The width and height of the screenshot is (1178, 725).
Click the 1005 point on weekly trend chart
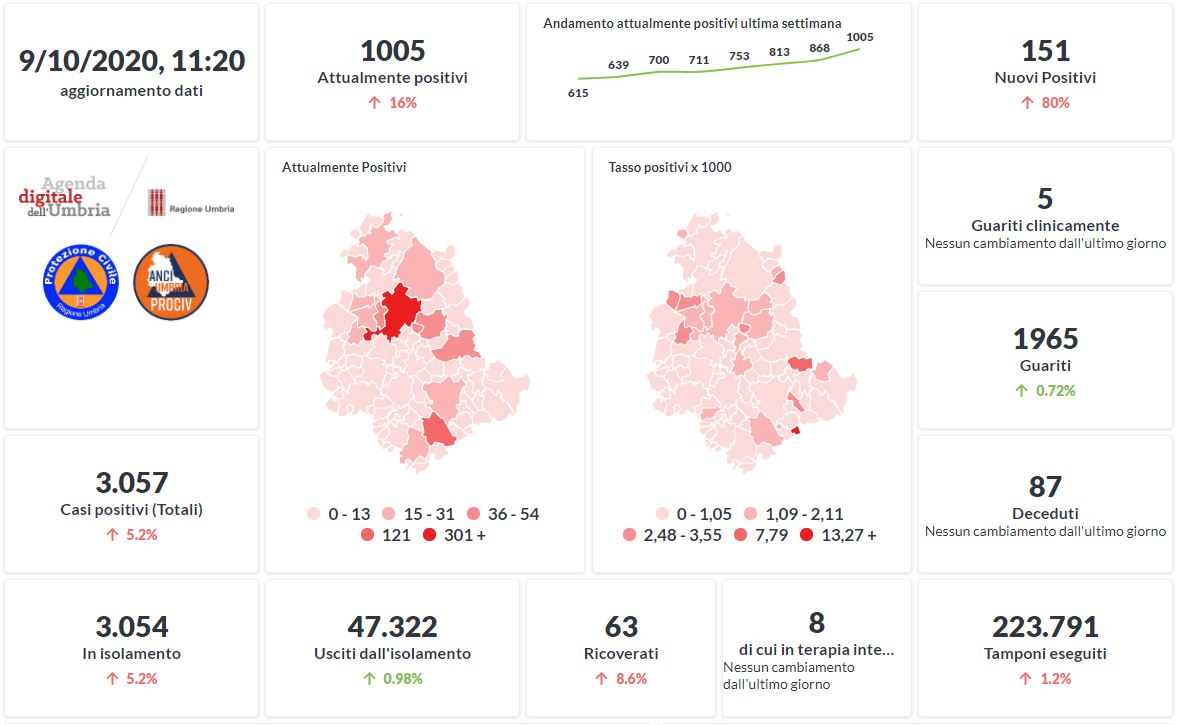[x=858, y=49]
